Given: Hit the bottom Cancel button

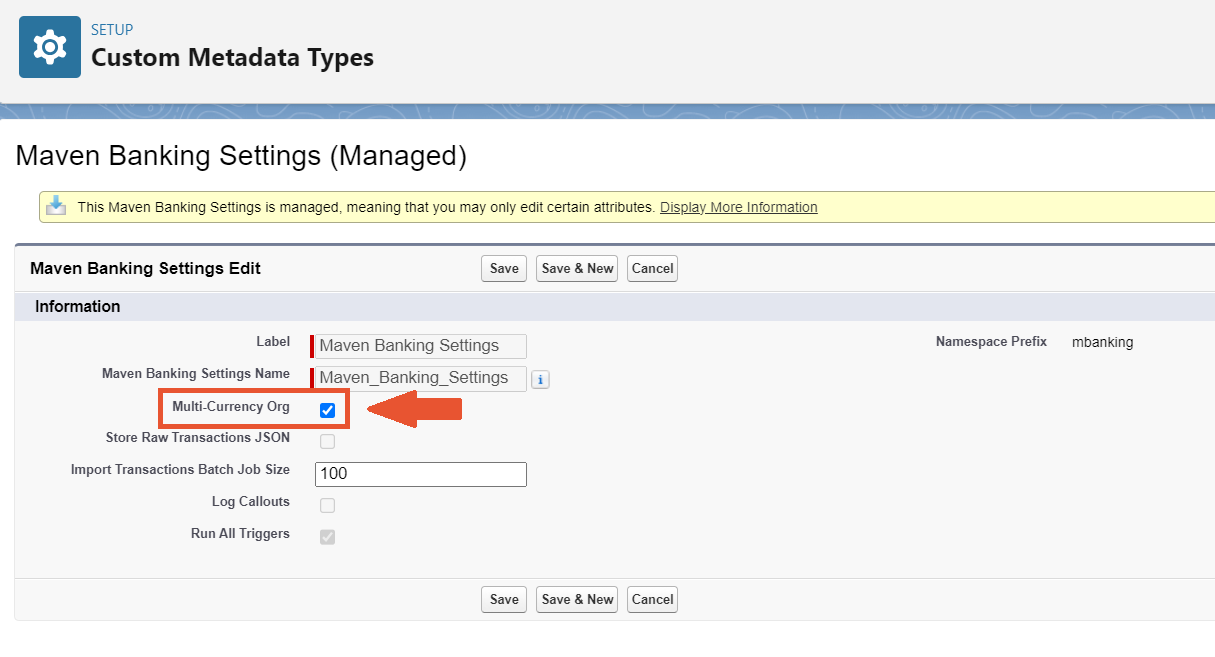Looking at the screenshot, I should coord(652,599).
